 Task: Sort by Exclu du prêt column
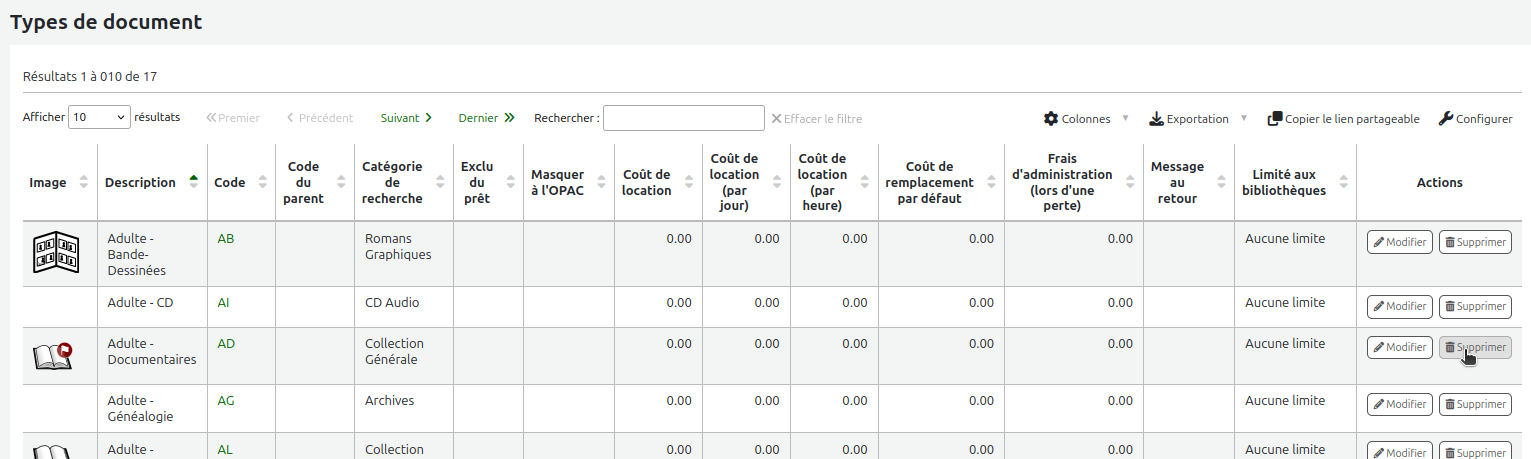[488, 182]
